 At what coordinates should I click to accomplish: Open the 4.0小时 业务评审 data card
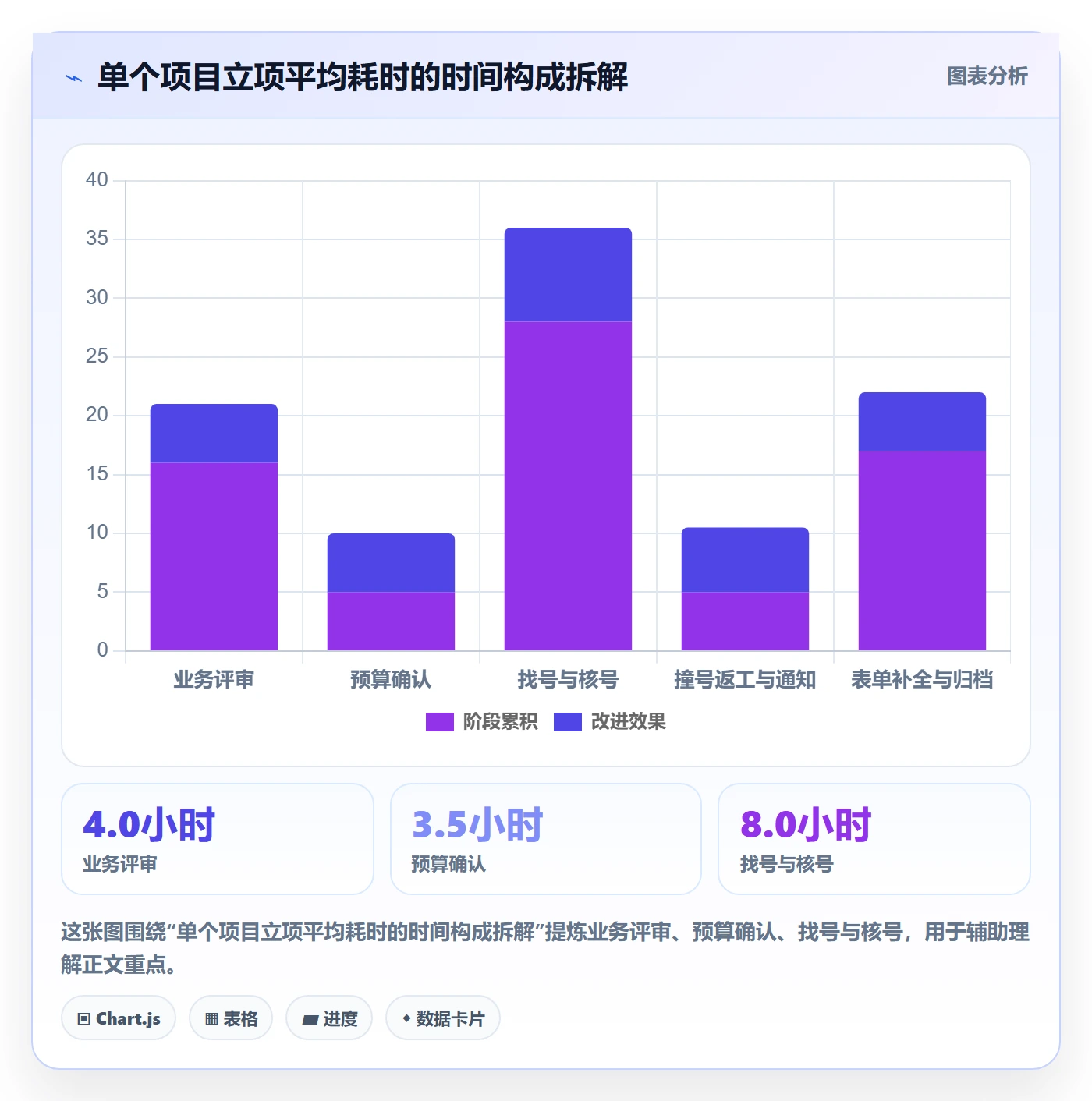click(218, 839)
